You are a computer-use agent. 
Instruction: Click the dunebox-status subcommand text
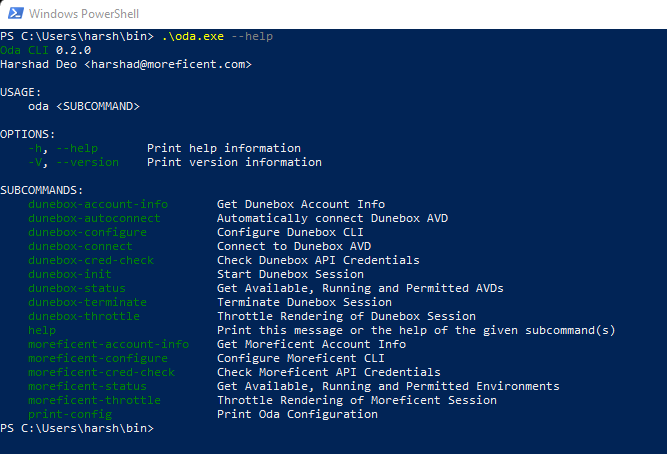point(77,288)
